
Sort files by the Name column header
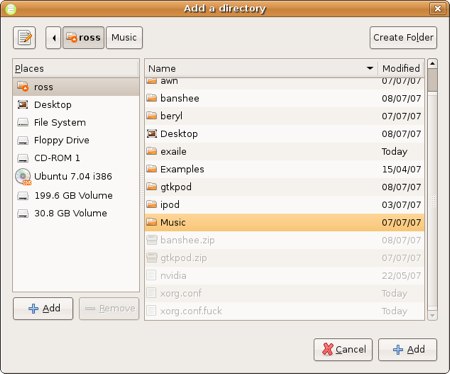click(x=261, y=69)
